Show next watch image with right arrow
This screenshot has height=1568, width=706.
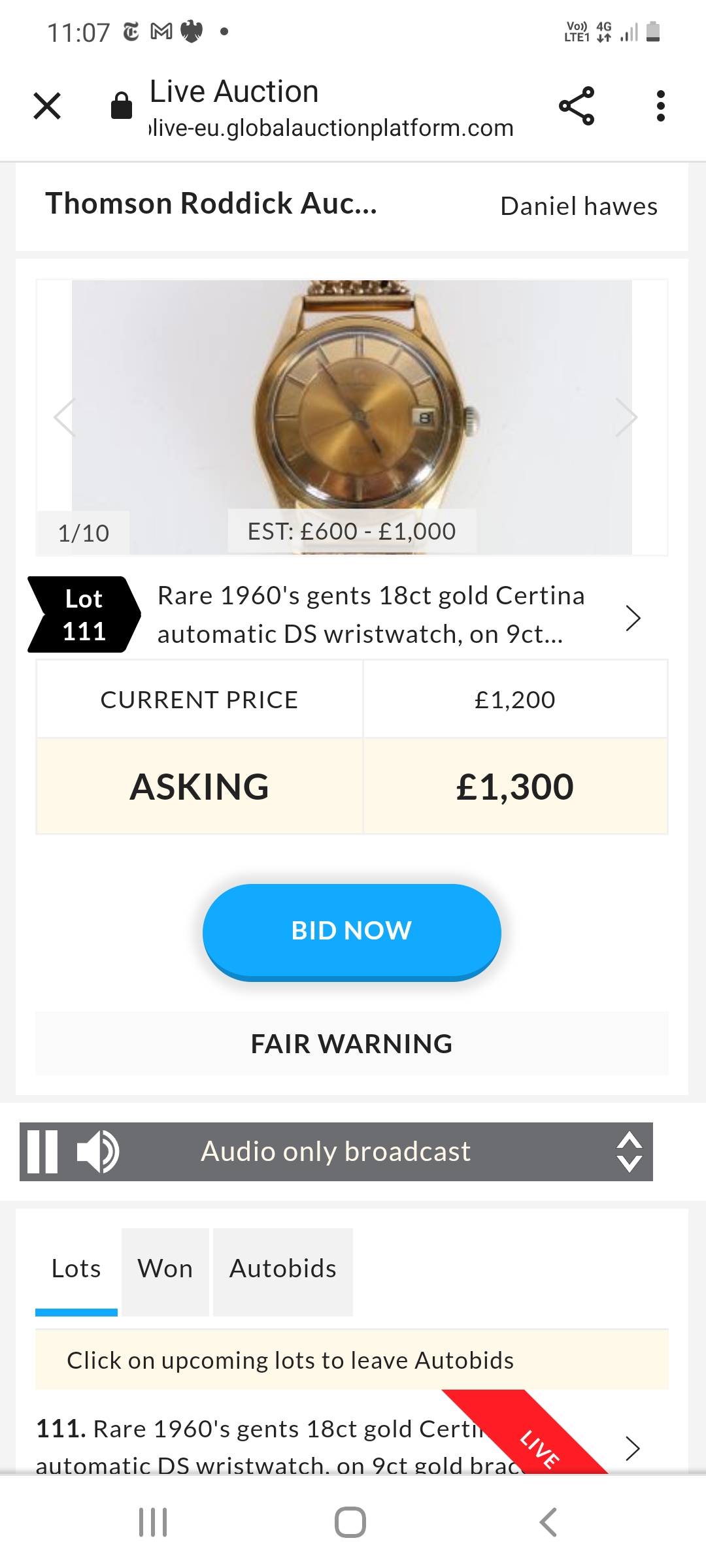click(626, 417)
